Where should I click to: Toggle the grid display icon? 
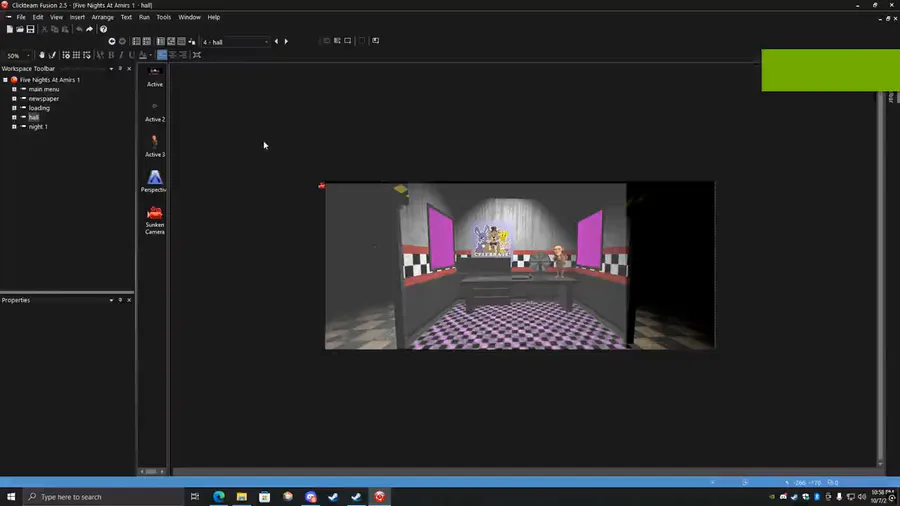tap(76, 55)
